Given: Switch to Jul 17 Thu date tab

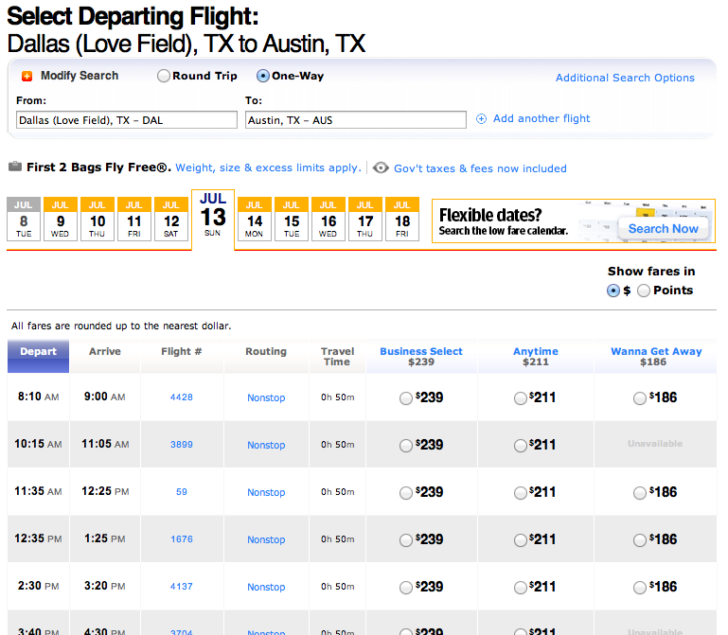Looking at the screenshot, I should pos(365,219).
